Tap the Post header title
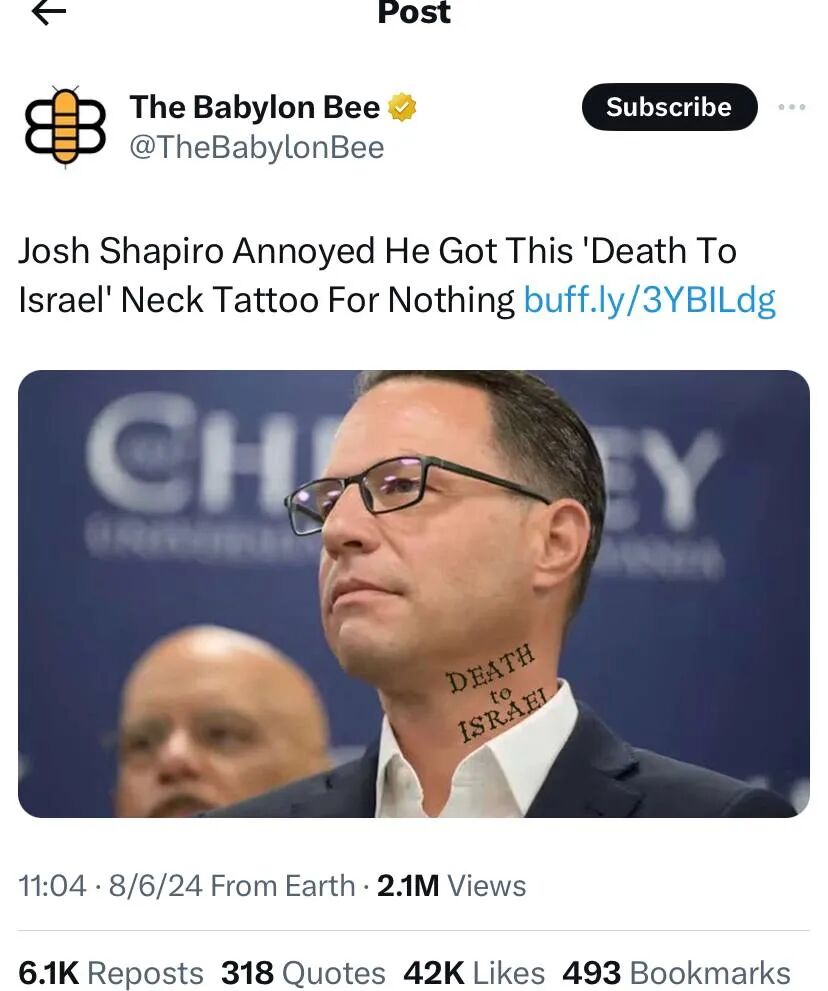 [414, 13]
